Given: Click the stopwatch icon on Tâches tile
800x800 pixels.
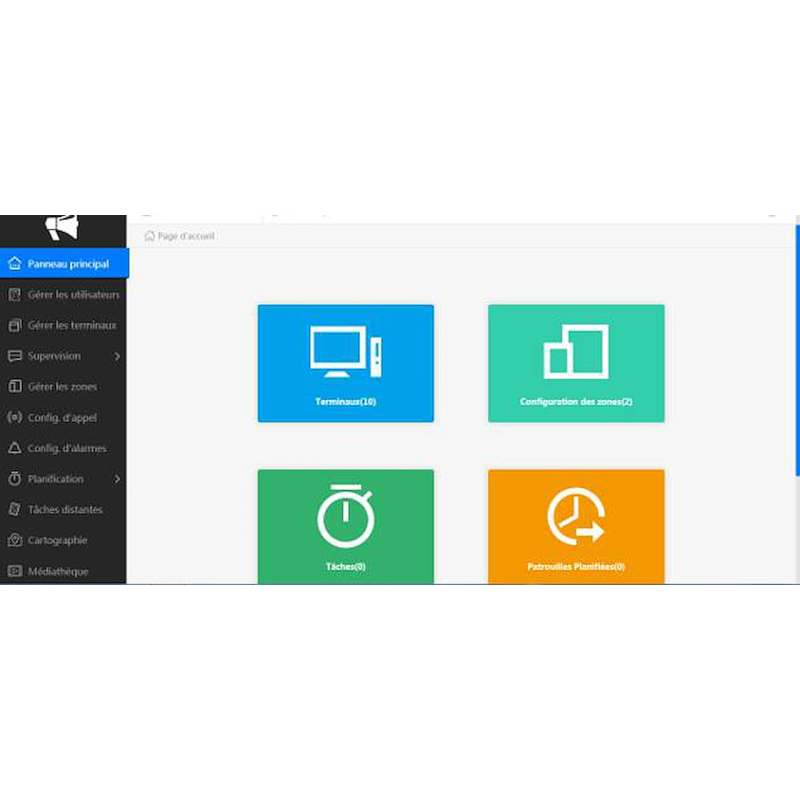Looking at the screenshot, I should tap(345, 516).
